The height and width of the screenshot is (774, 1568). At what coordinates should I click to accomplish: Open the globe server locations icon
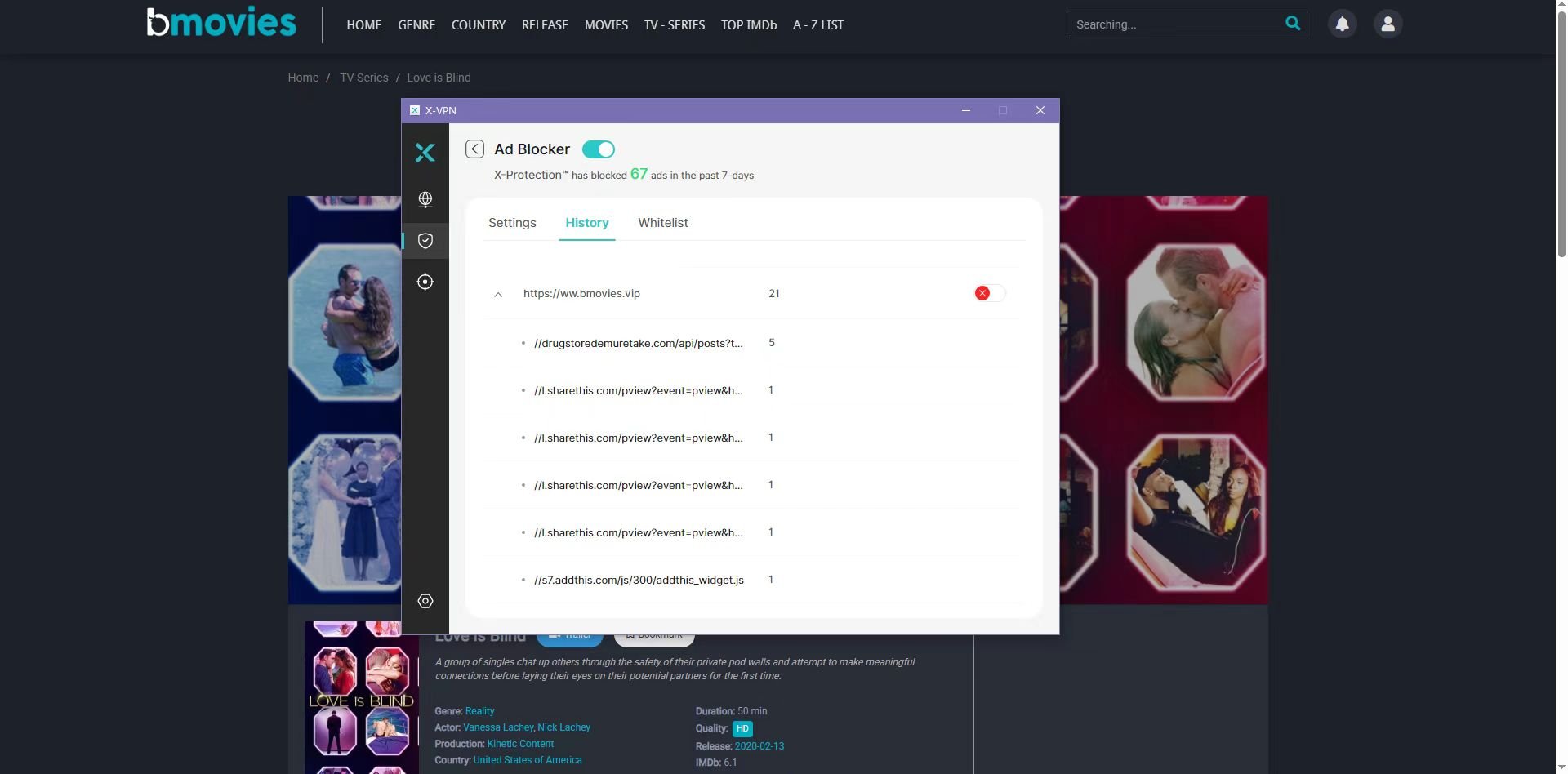pyautogui.click(x=425, y=199)
